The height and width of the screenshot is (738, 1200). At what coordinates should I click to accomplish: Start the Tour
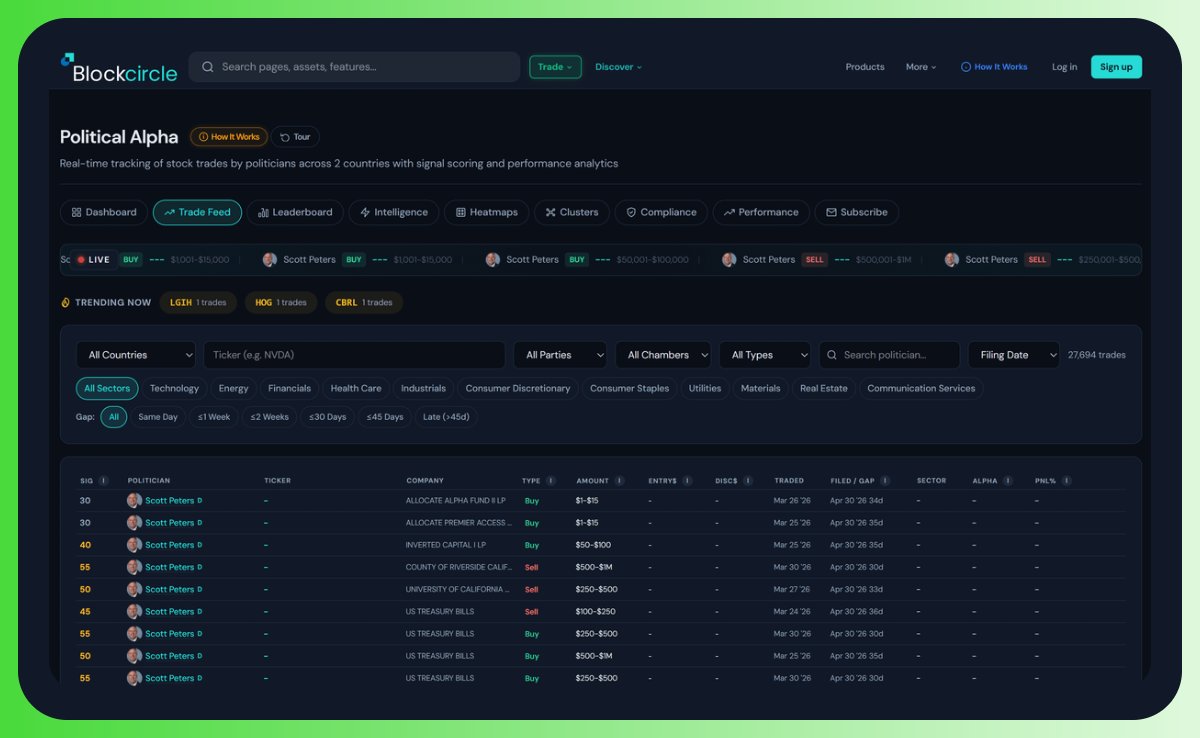point(295,137)
